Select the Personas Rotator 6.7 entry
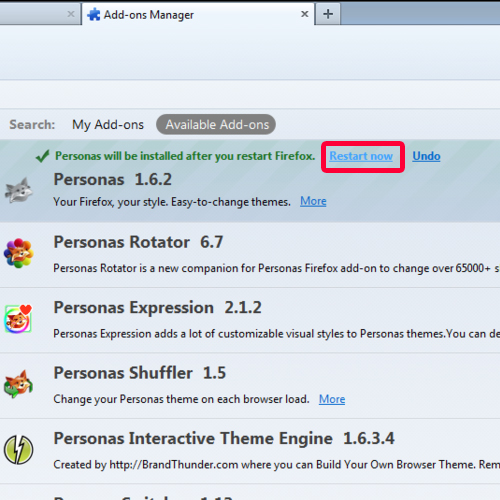The image size is (500, 500). click(250, 255)
